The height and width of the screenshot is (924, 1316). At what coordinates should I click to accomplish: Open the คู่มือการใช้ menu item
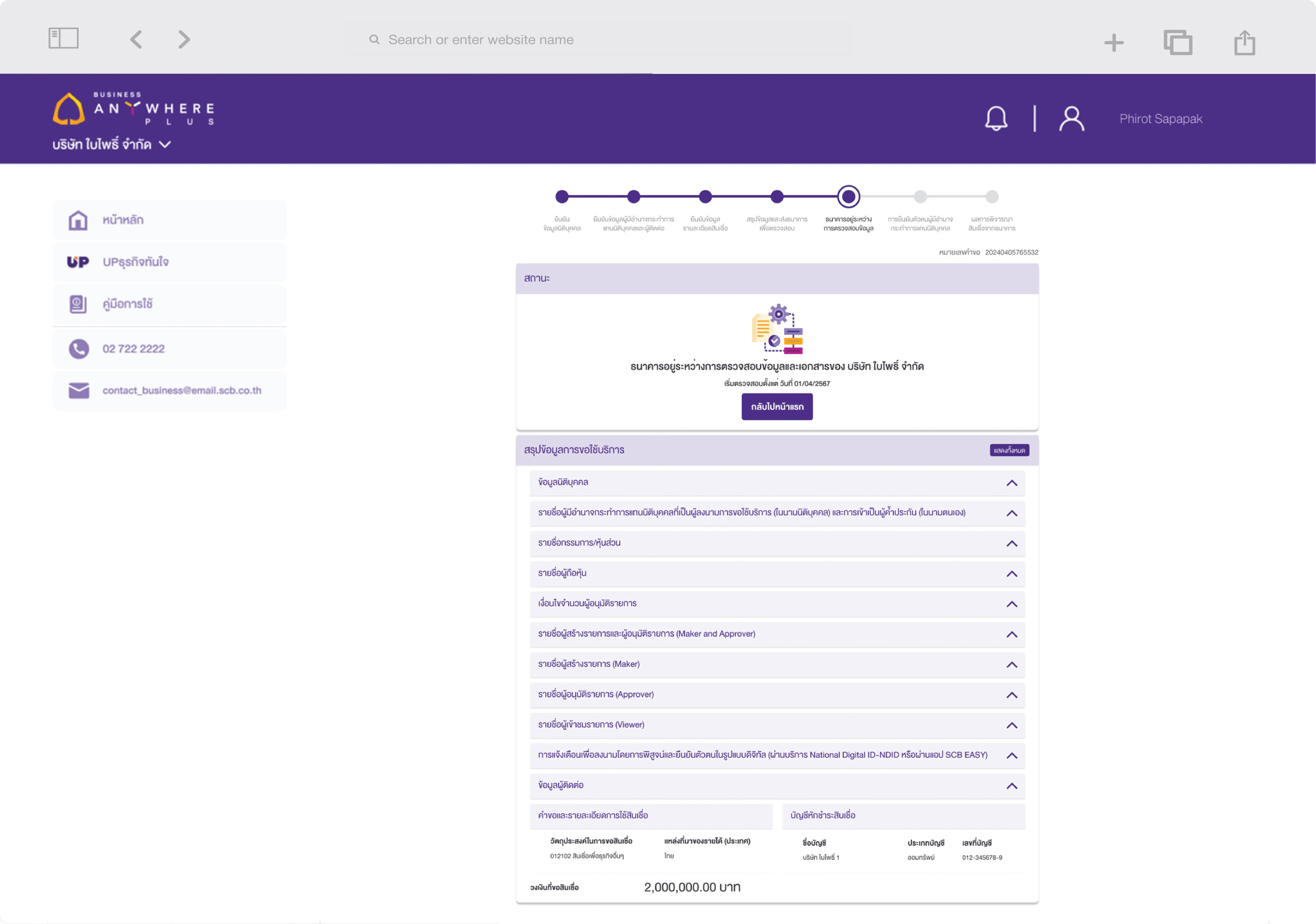point(170,304)
